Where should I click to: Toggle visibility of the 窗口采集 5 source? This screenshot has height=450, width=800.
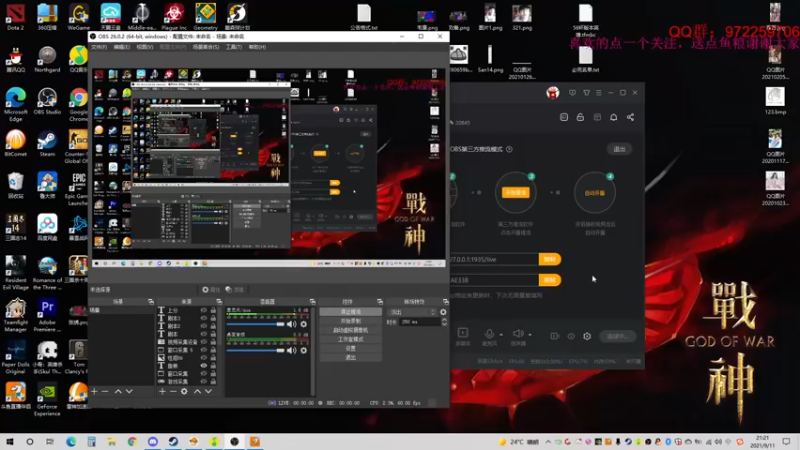pyautogui.click(x=204, y=350)
